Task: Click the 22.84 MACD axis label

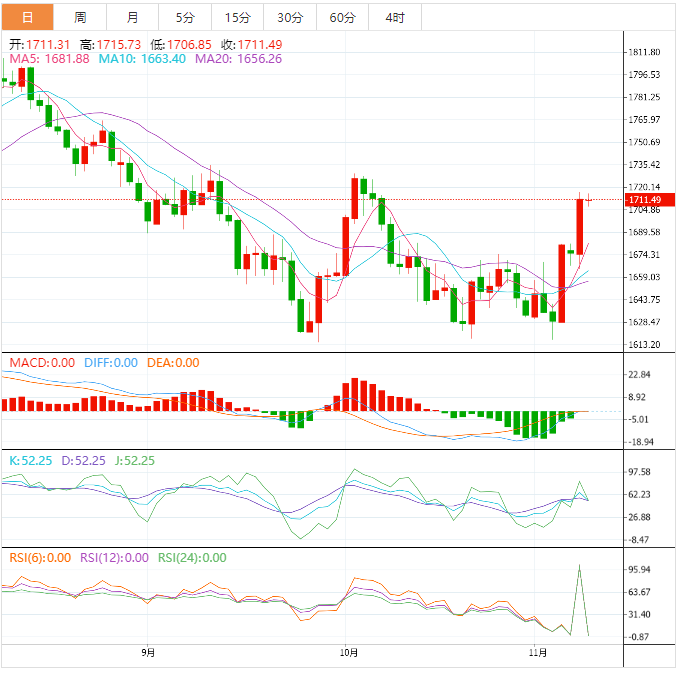Action: (639, 374)
